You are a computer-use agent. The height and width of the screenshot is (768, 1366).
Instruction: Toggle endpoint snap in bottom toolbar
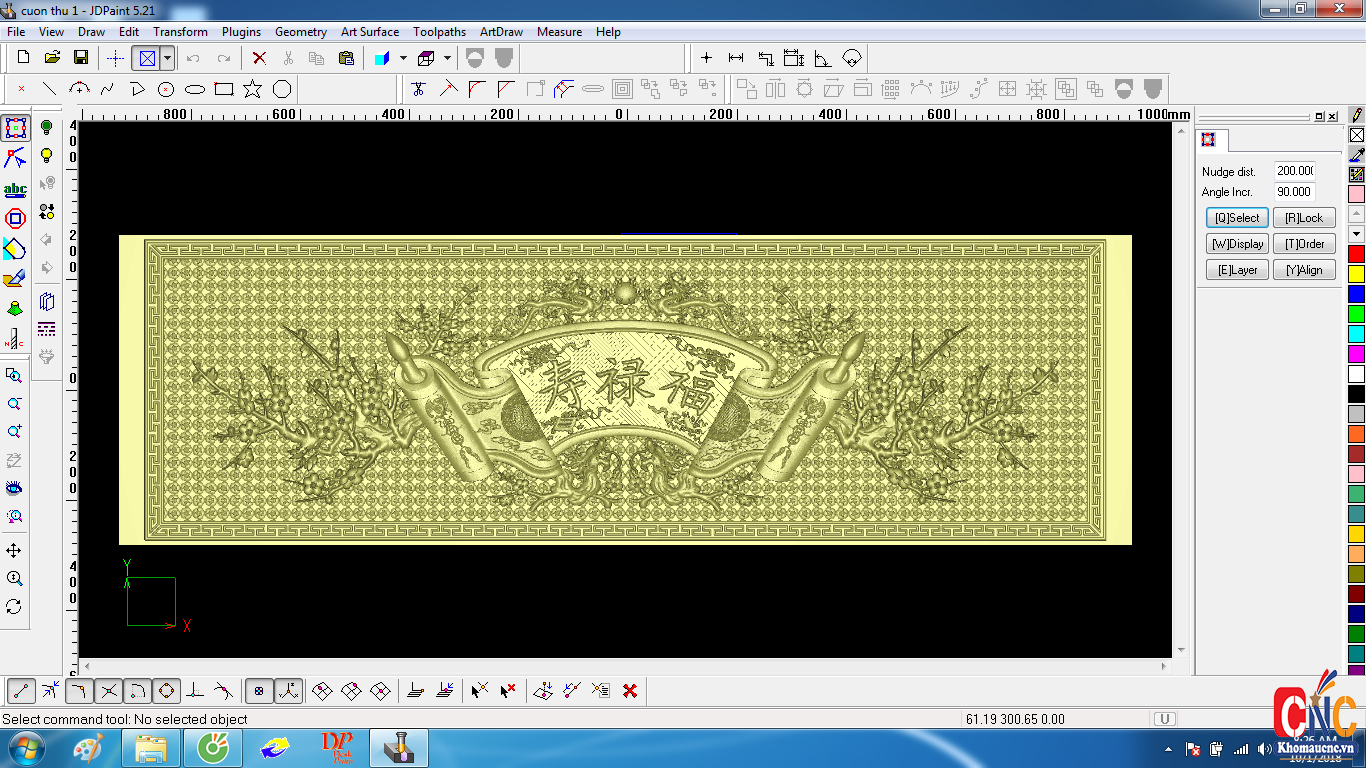22,690
